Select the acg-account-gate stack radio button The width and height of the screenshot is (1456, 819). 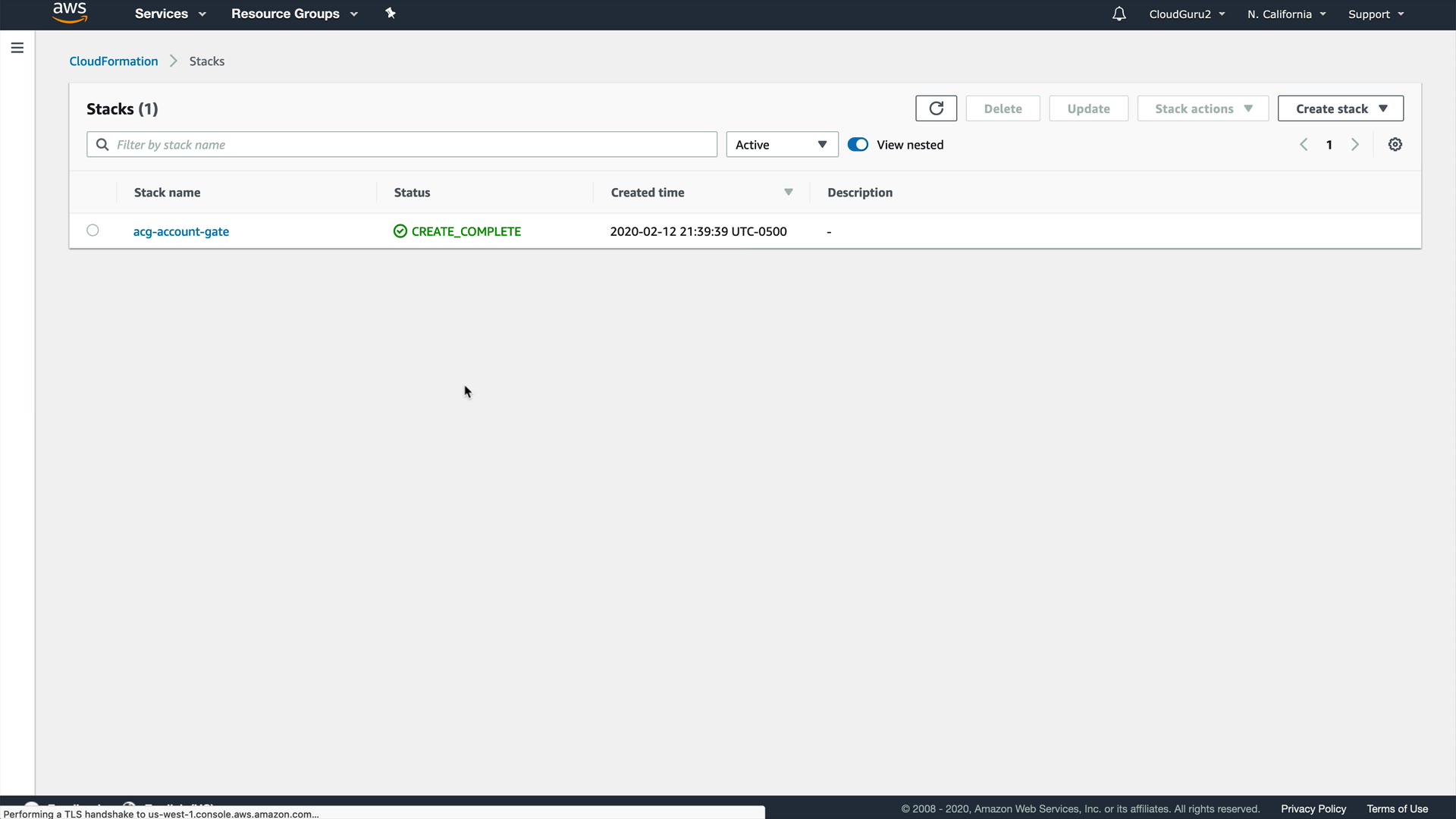(x=93, y=231)
